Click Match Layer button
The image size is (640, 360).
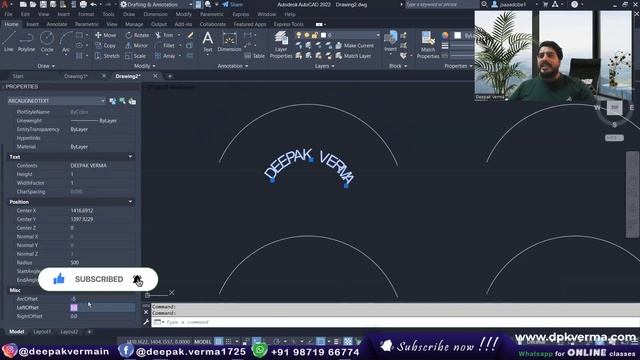(x=353, y=56)
